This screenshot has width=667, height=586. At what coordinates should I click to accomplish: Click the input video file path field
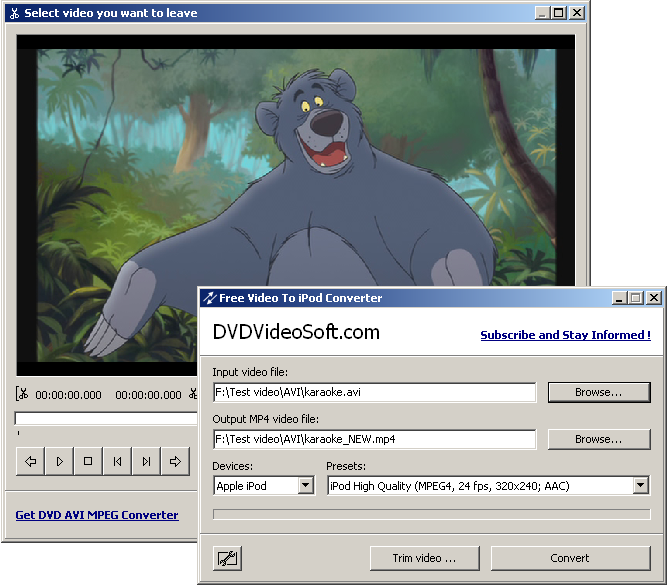(374, 392)
